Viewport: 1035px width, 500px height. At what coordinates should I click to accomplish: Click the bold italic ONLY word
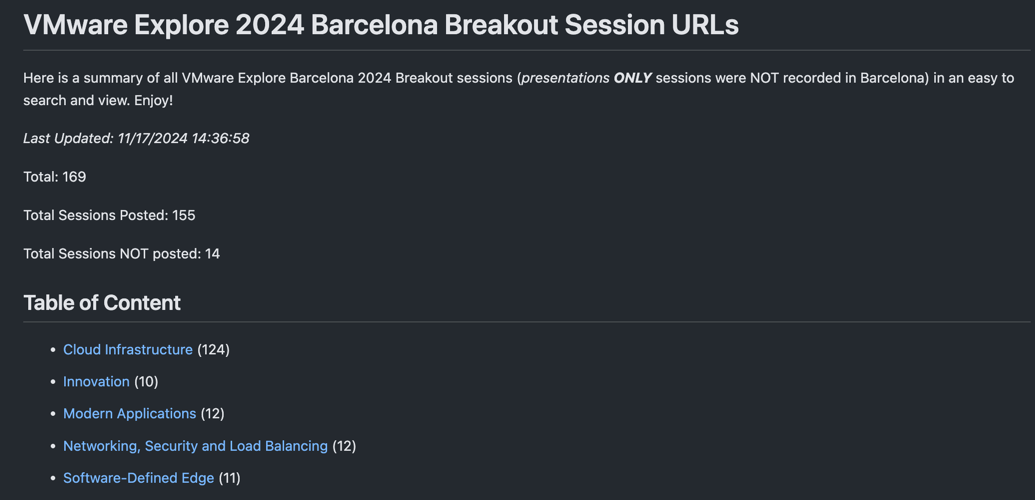coord(632,78)
